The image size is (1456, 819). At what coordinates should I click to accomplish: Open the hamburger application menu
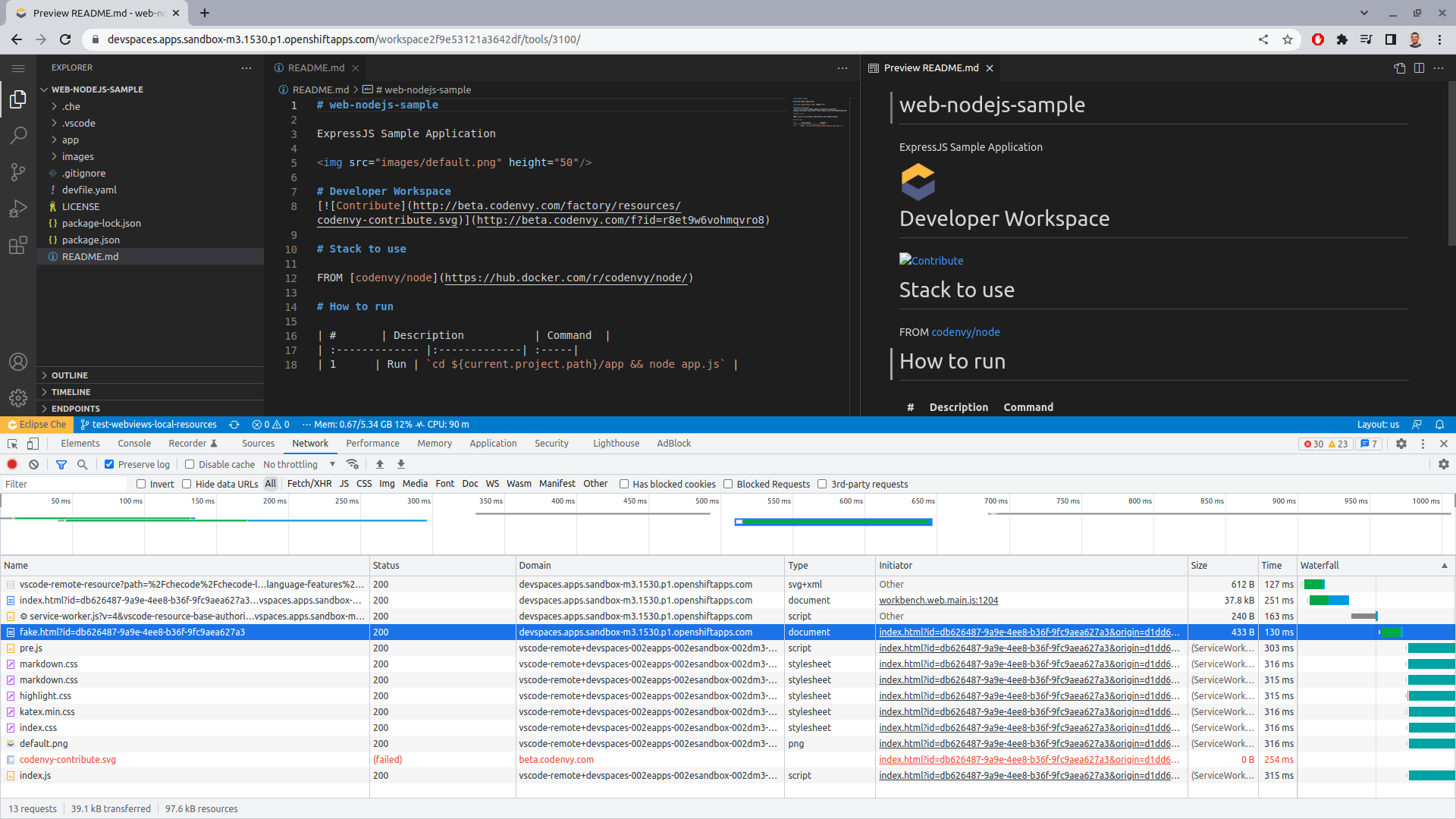18,68
